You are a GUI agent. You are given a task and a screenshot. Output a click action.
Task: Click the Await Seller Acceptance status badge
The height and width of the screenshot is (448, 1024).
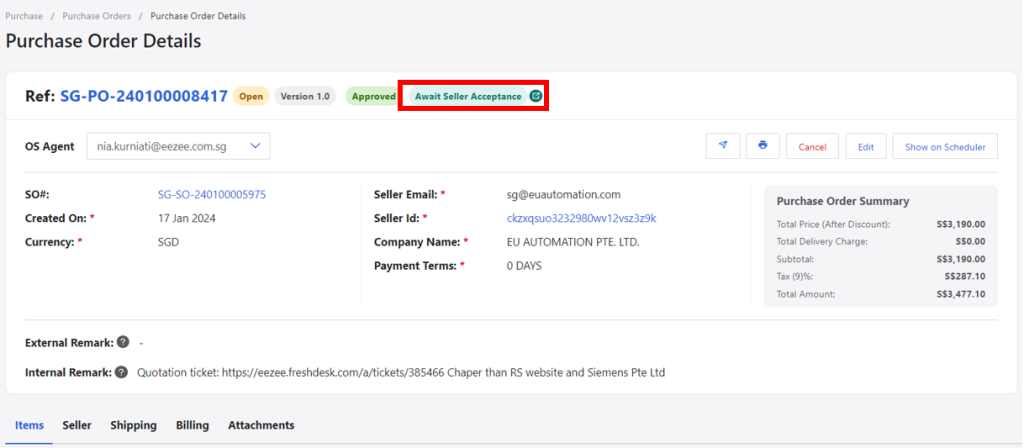[x=468, y=96]
